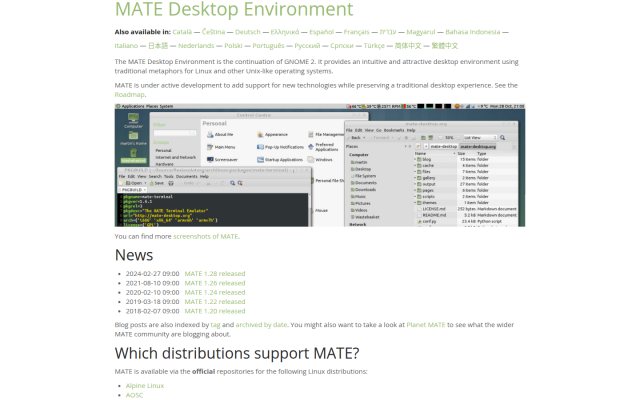The height and width of the screenshot is (400, 640).
Task: Read the MATE 1.28 released post
Action: click(x=215, y=273)
